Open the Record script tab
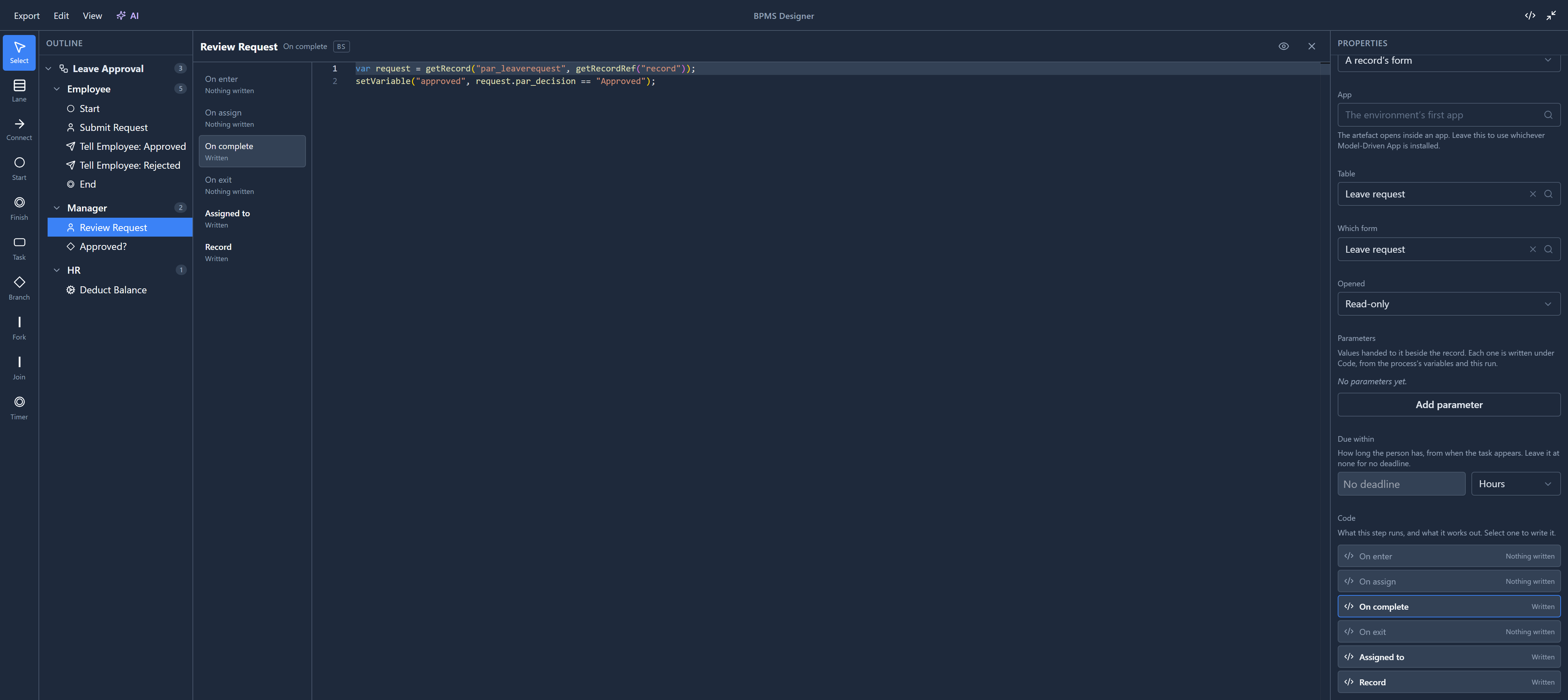Viewport: 1568px width, 700px height. point(252,252)
